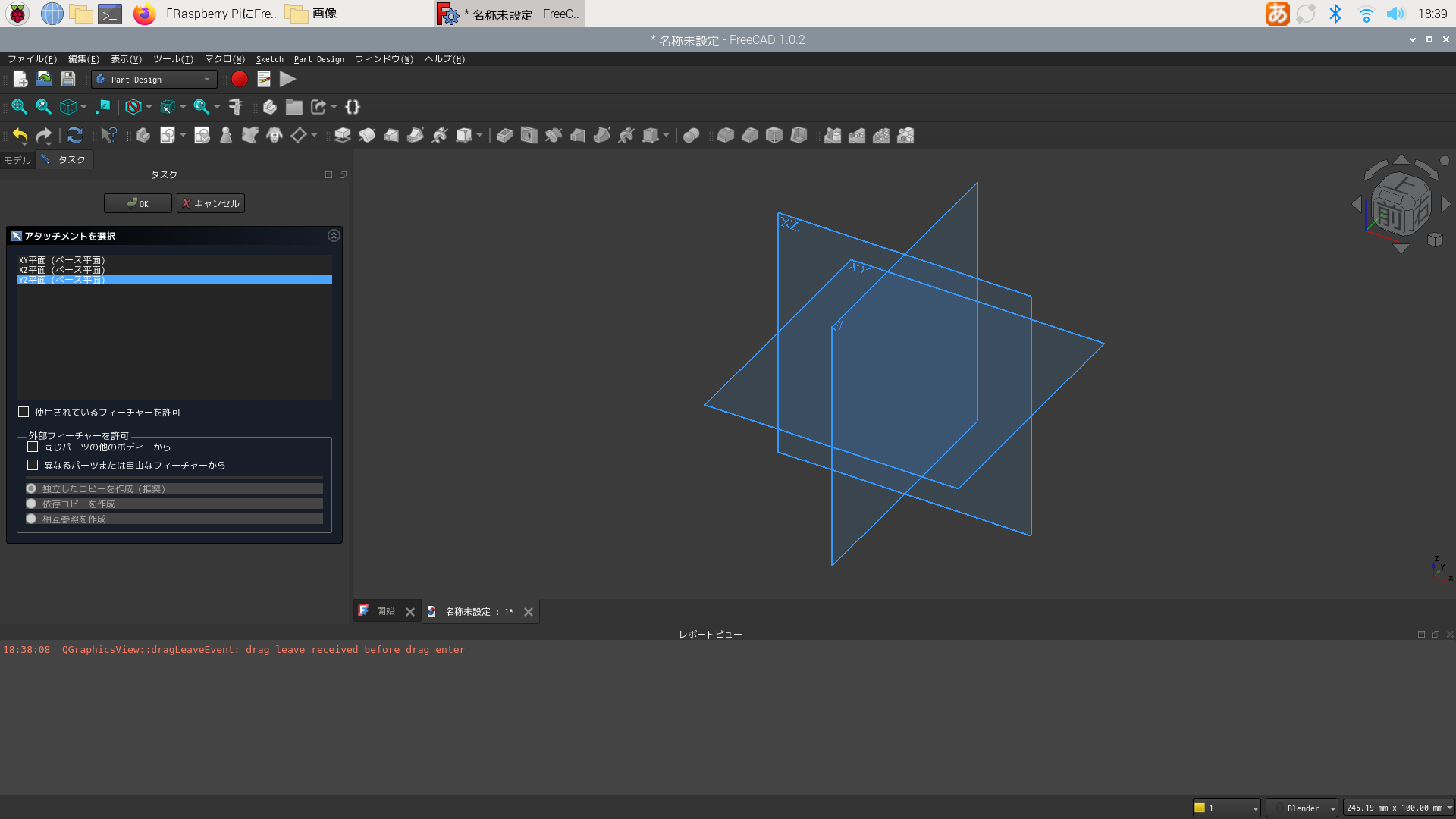Open the Part Design workbench dropdown

pyautogui.click(x=155, y=79)
